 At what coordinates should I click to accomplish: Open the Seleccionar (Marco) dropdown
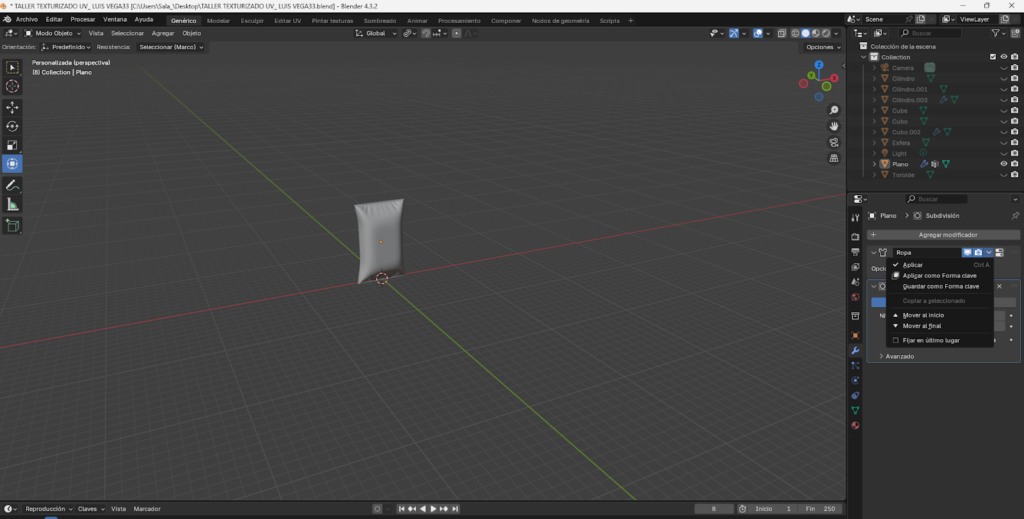[170, 47]
